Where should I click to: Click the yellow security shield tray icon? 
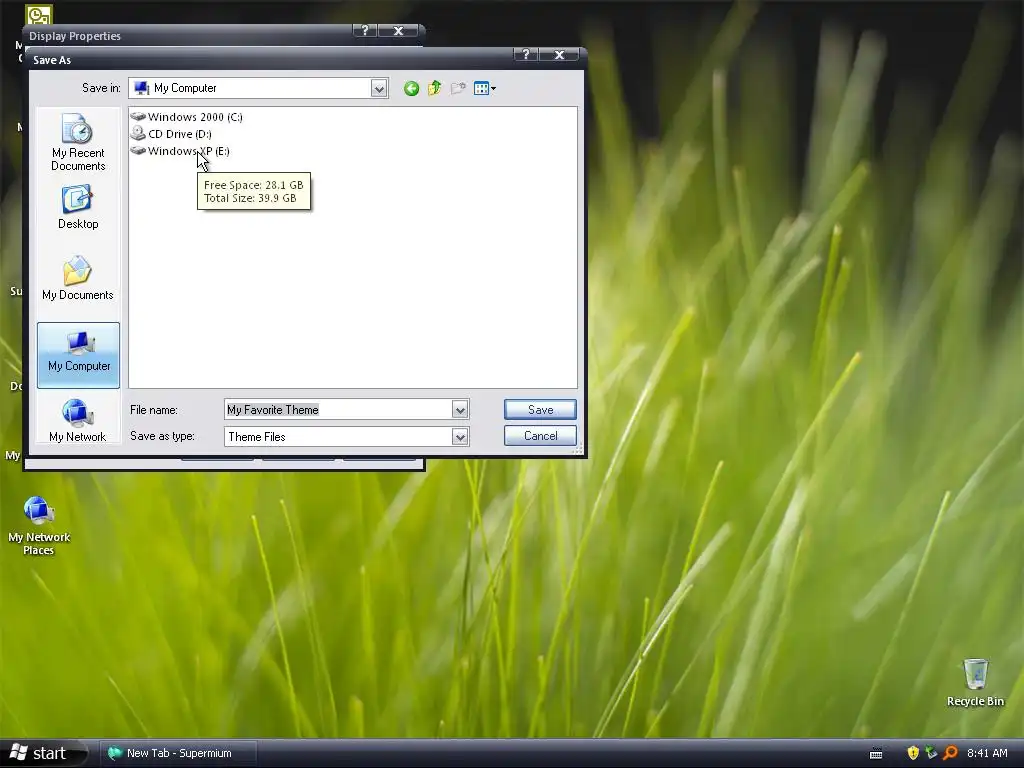(913, 753)
